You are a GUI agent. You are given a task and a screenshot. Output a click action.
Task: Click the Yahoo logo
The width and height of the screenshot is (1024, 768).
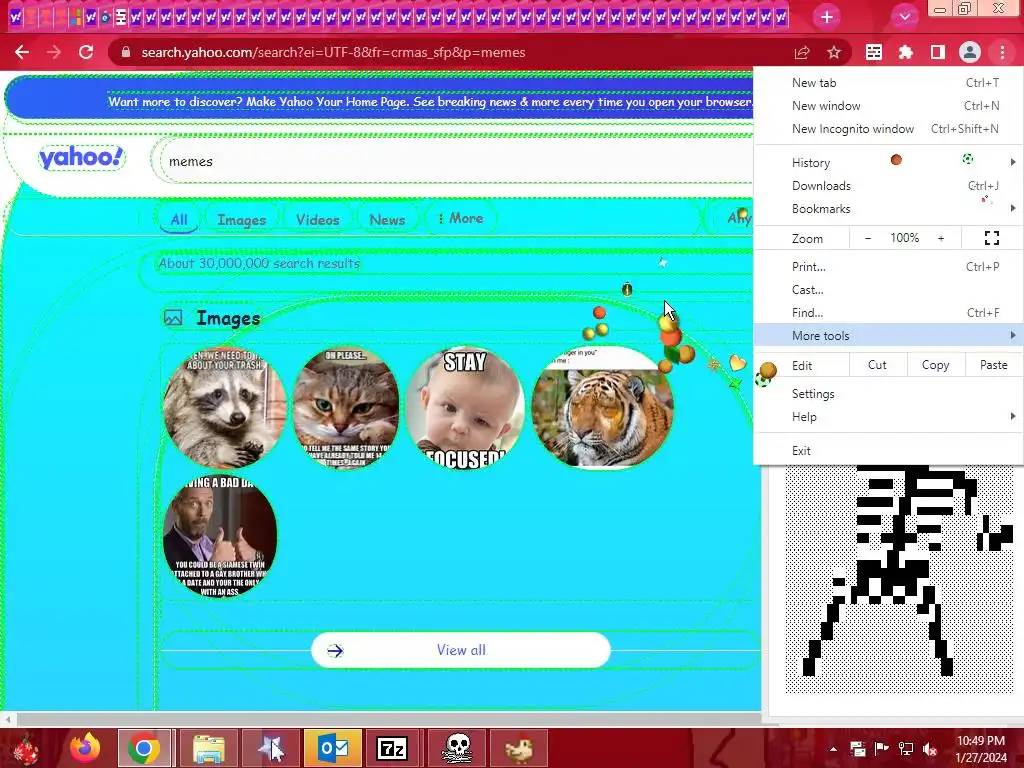81,157
